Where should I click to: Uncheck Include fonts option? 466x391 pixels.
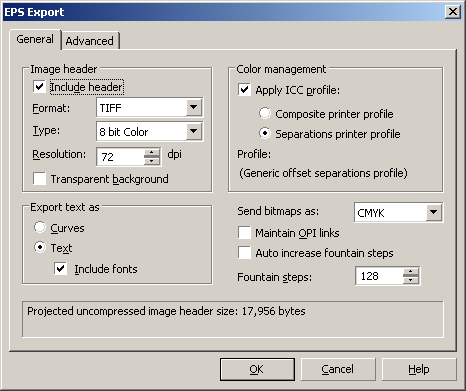click(60, 269)
